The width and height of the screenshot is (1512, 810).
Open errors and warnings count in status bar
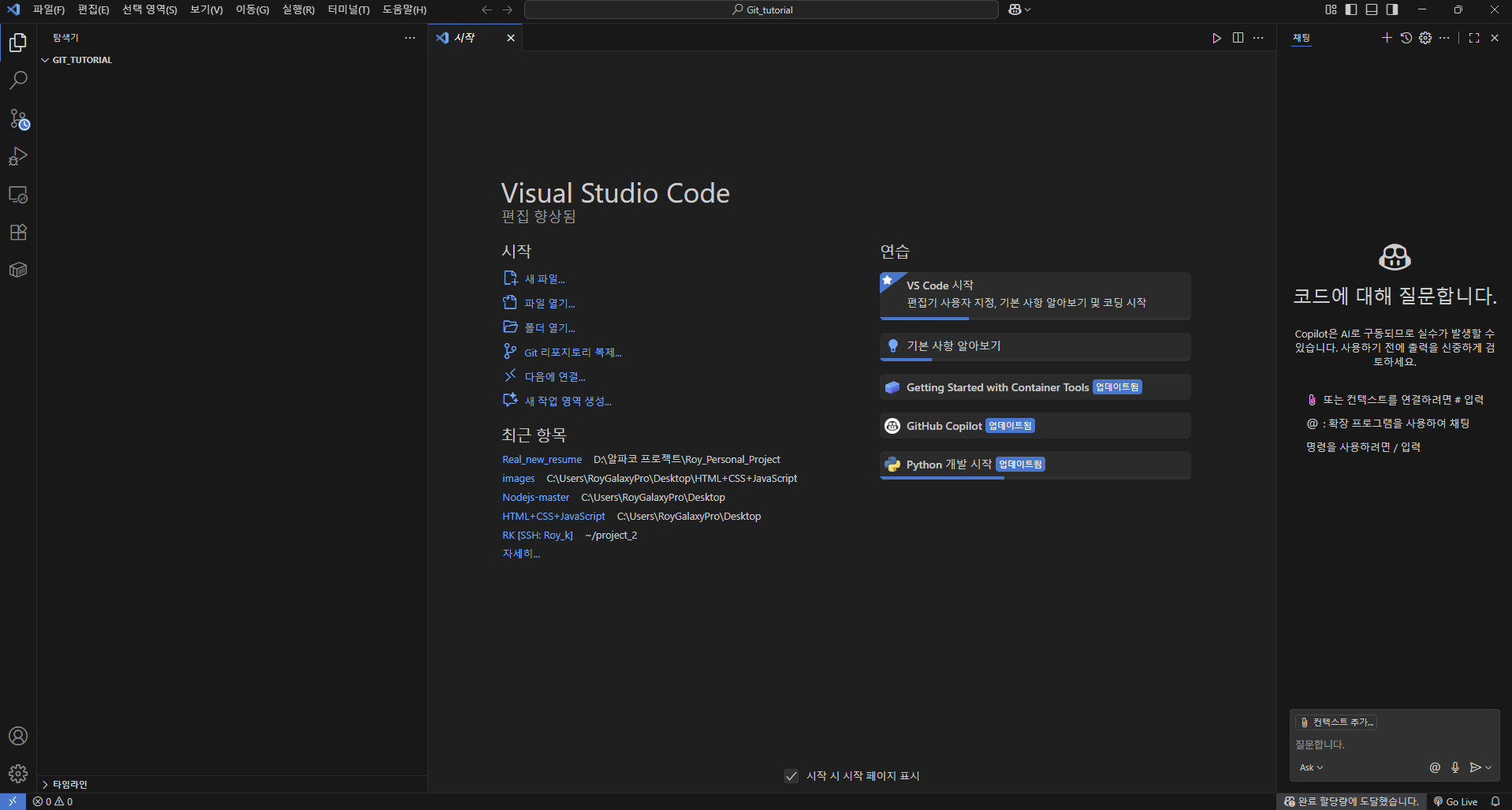click(53, 801)
